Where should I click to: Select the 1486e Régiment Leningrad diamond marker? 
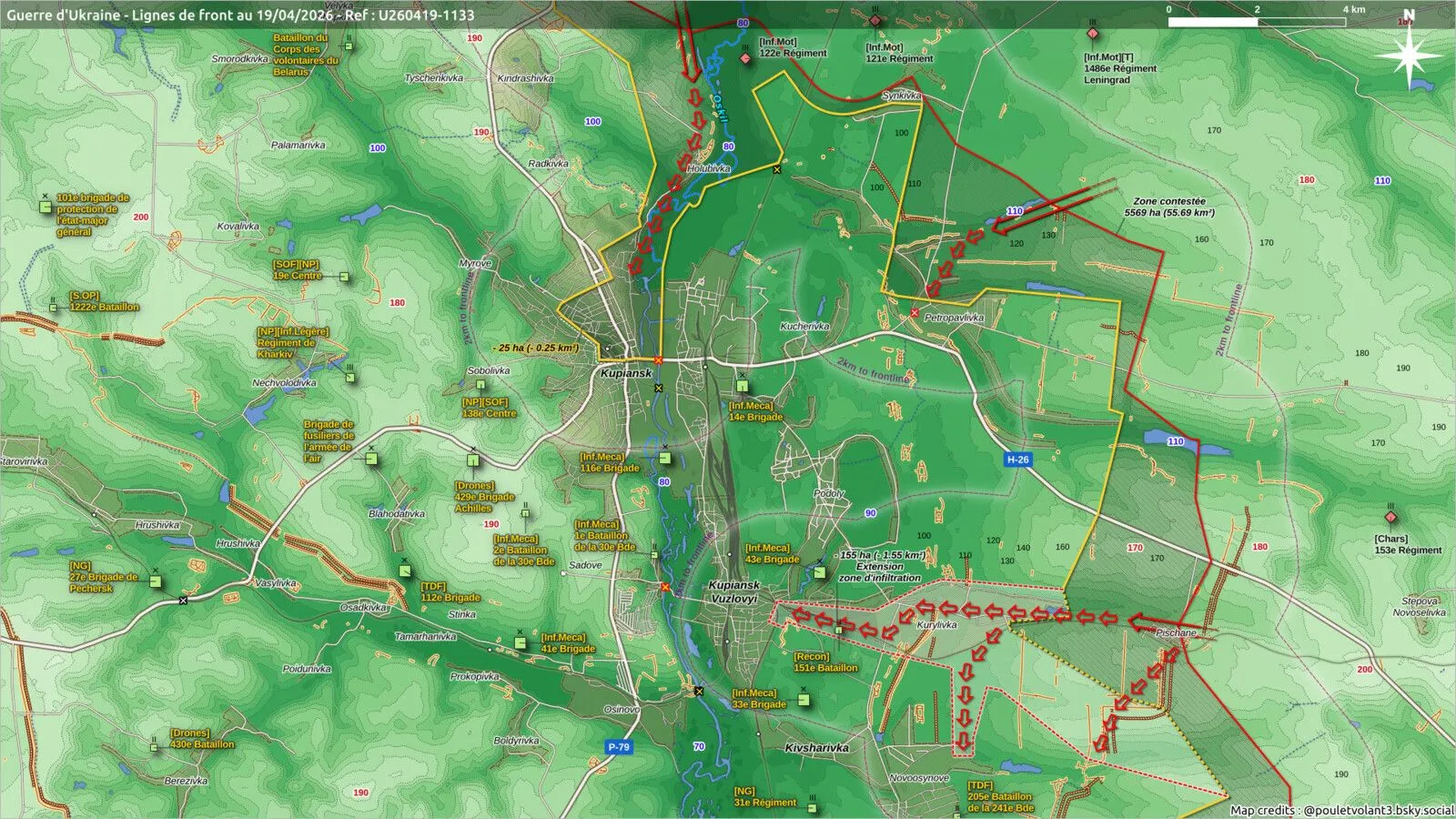tap(1092, 34)
